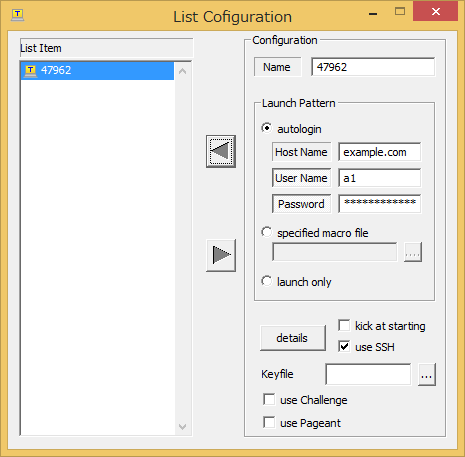Click list scrollbar down arrow

(x=182, y=426)
